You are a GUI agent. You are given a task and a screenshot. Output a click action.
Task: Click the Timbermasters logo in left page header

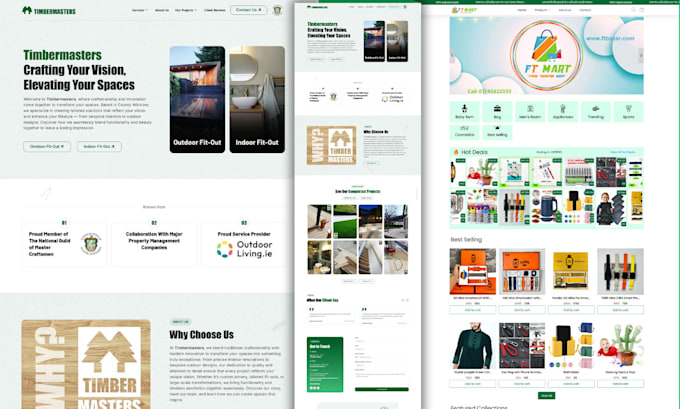[49, 10]
